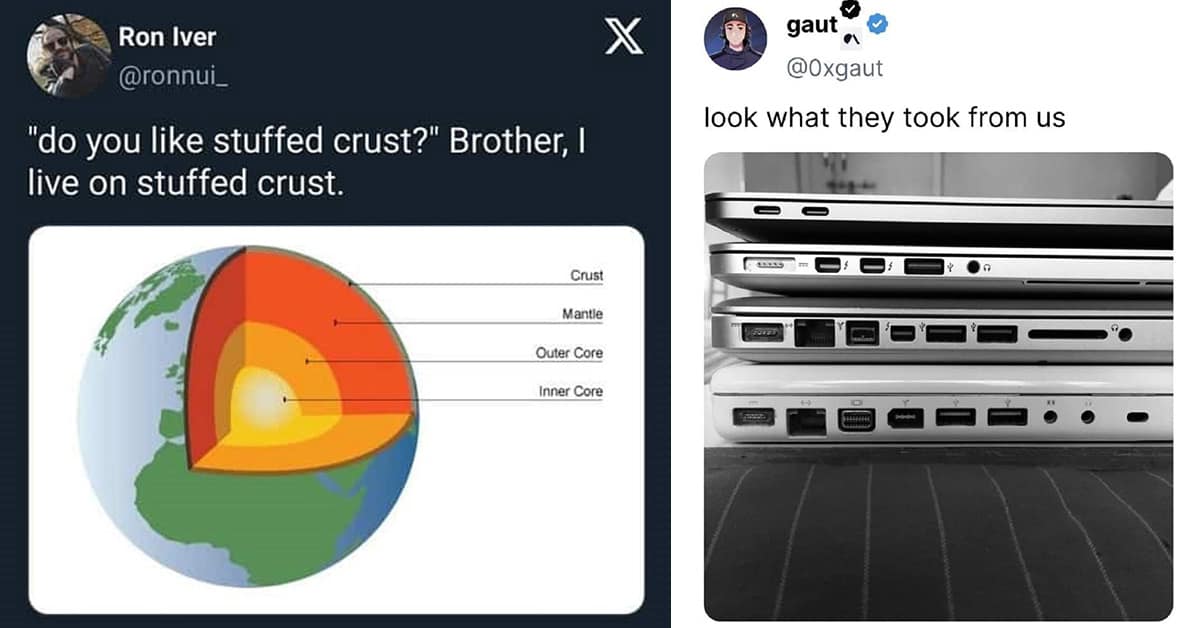Open gaut's profile avatar
1200x628 pixels.
pyautogui.click(x=735, y=38)
